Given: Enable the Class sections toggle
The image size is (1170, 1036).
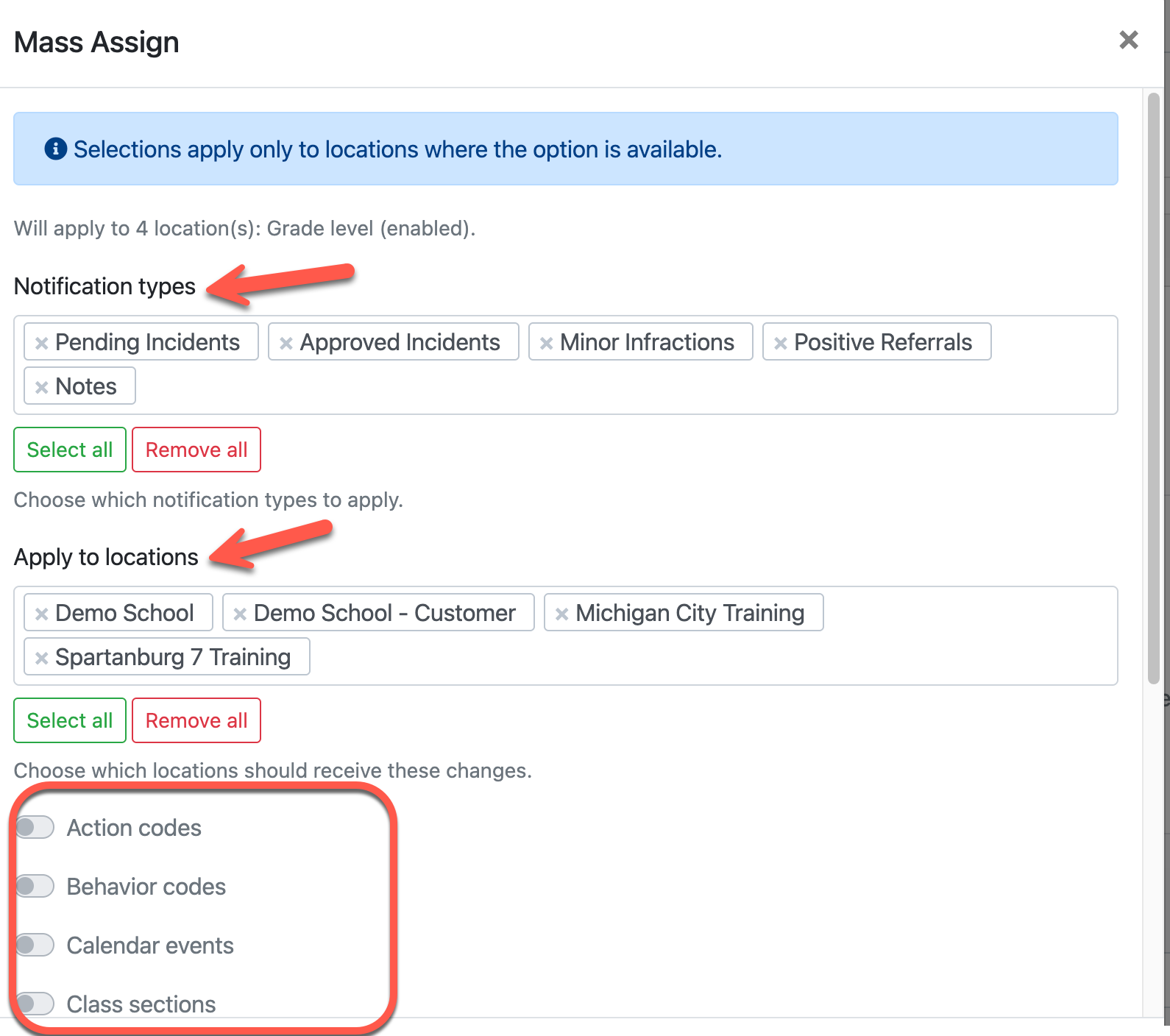Looking at the screenshot, I should [x=35, y=1002].
